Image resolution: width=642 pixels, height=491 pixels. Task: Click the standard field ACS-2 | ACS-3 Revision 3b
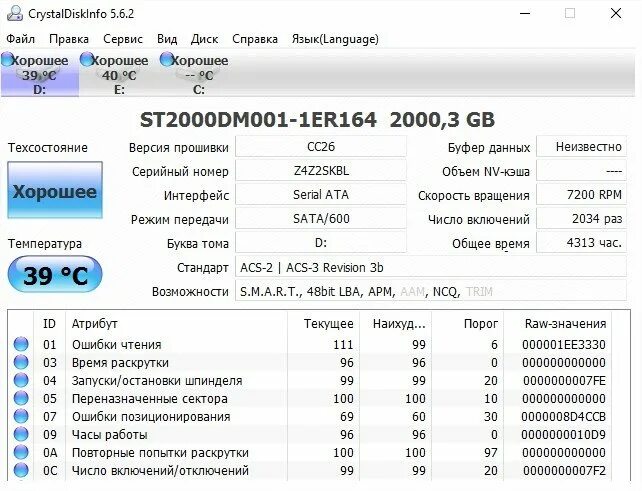point(431,267)
